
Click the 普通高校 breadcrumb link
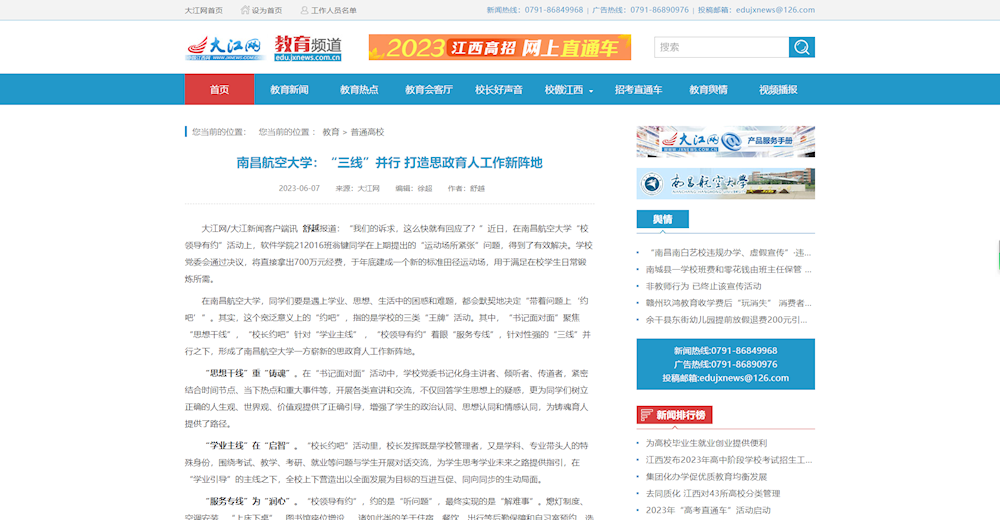point(367,132)
